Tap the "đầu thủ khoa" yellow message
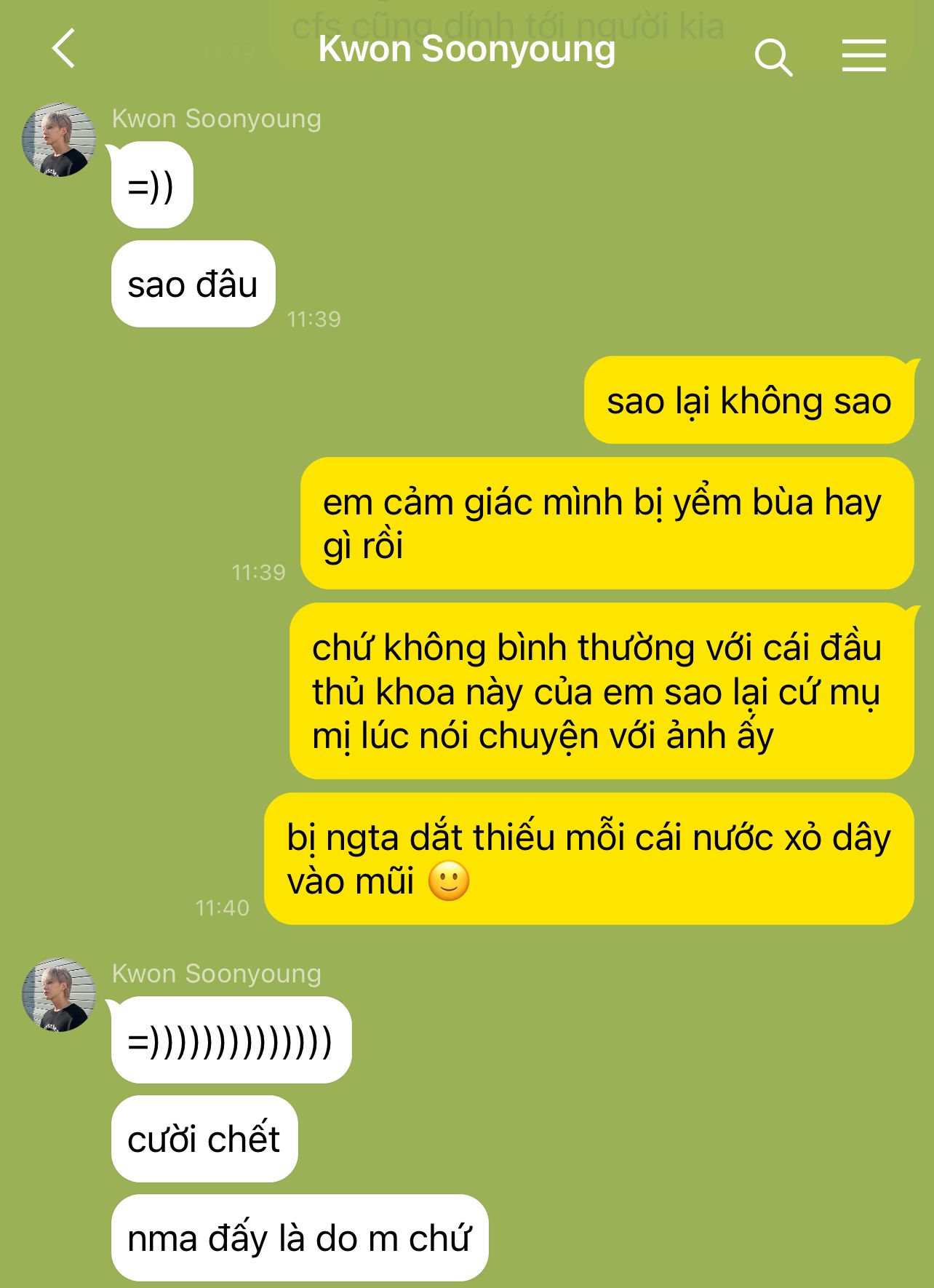Image resolution: width=934 pixels, height=1288 pixels. [x=602, y=691]
